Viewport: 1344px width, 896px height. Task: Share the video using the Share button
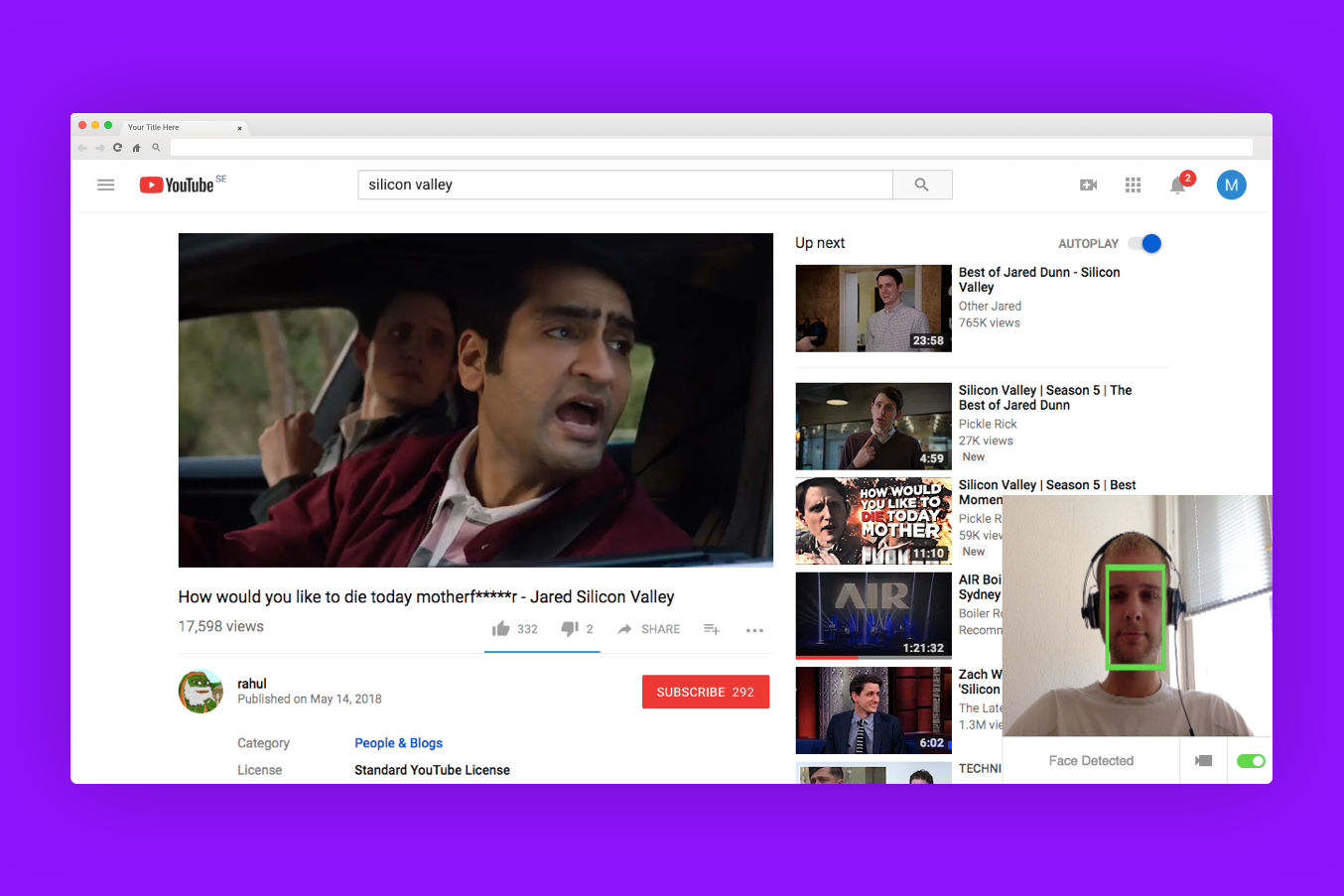[x=649, y=629]
